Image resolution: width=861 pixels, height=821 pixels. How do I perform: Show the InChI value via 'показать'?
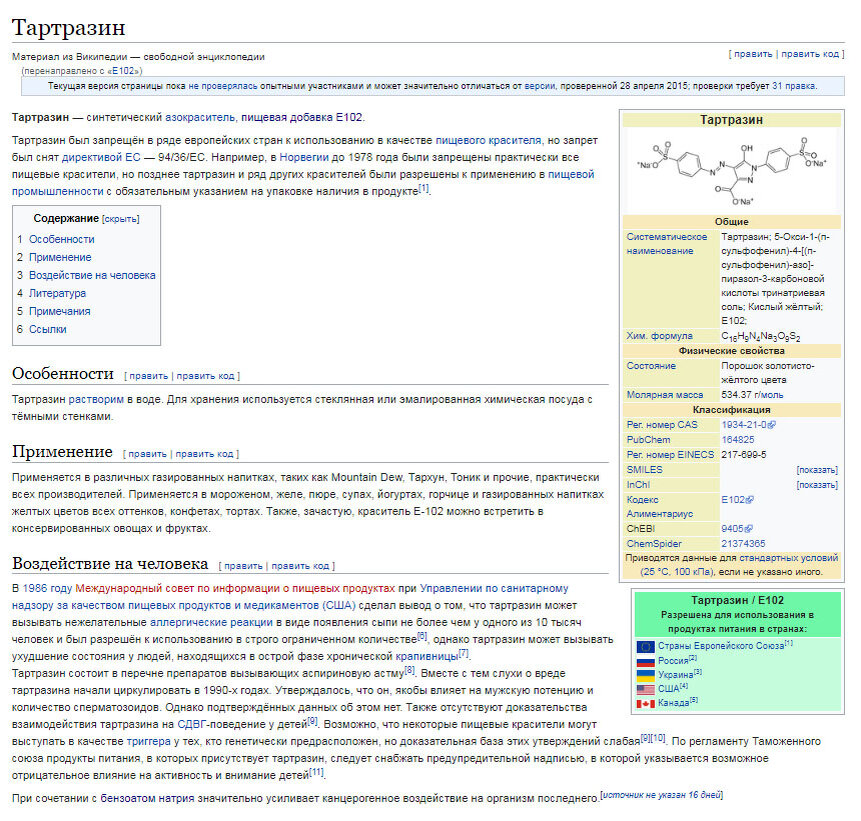coord(817,485)
